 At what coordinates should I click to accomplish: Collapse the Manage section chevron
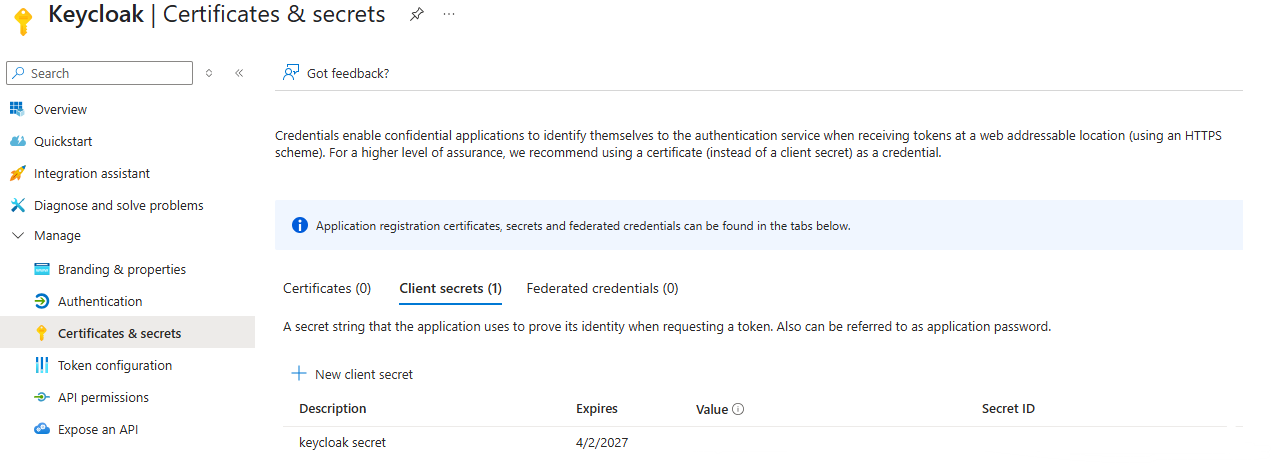[x=16, y=236]
